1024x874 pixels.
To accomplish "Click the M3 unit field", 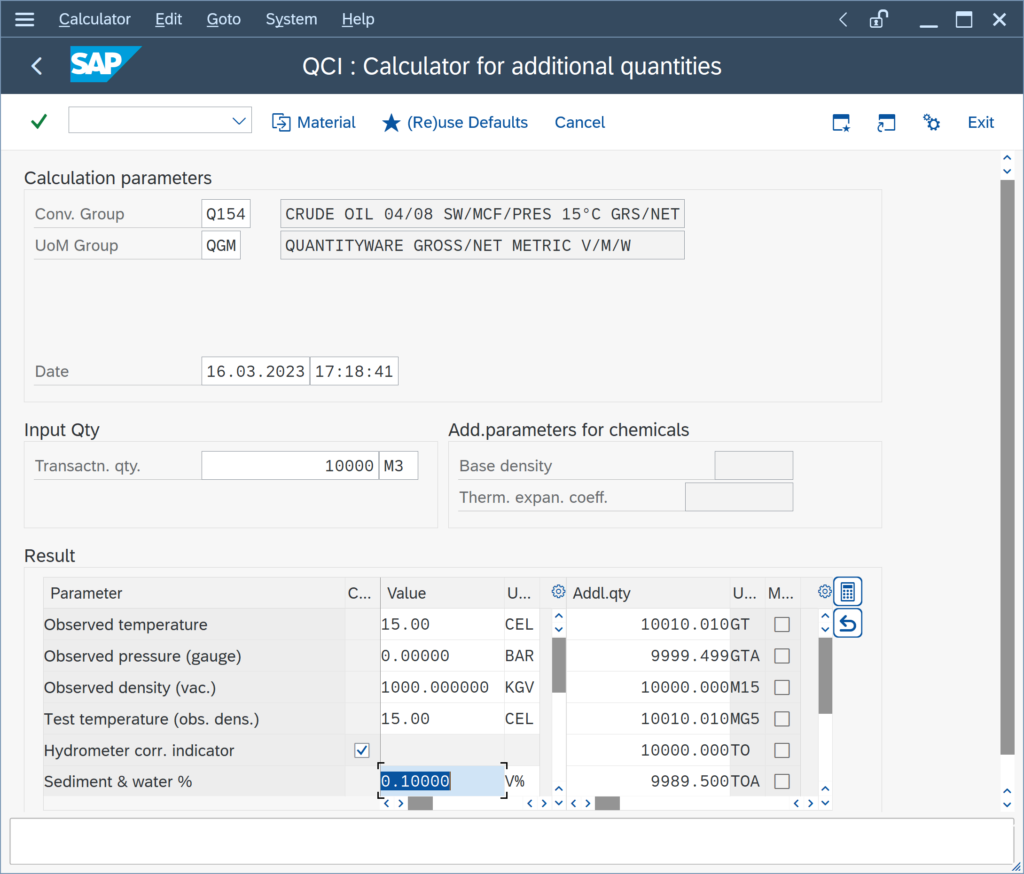I will (x=398, y=465).
